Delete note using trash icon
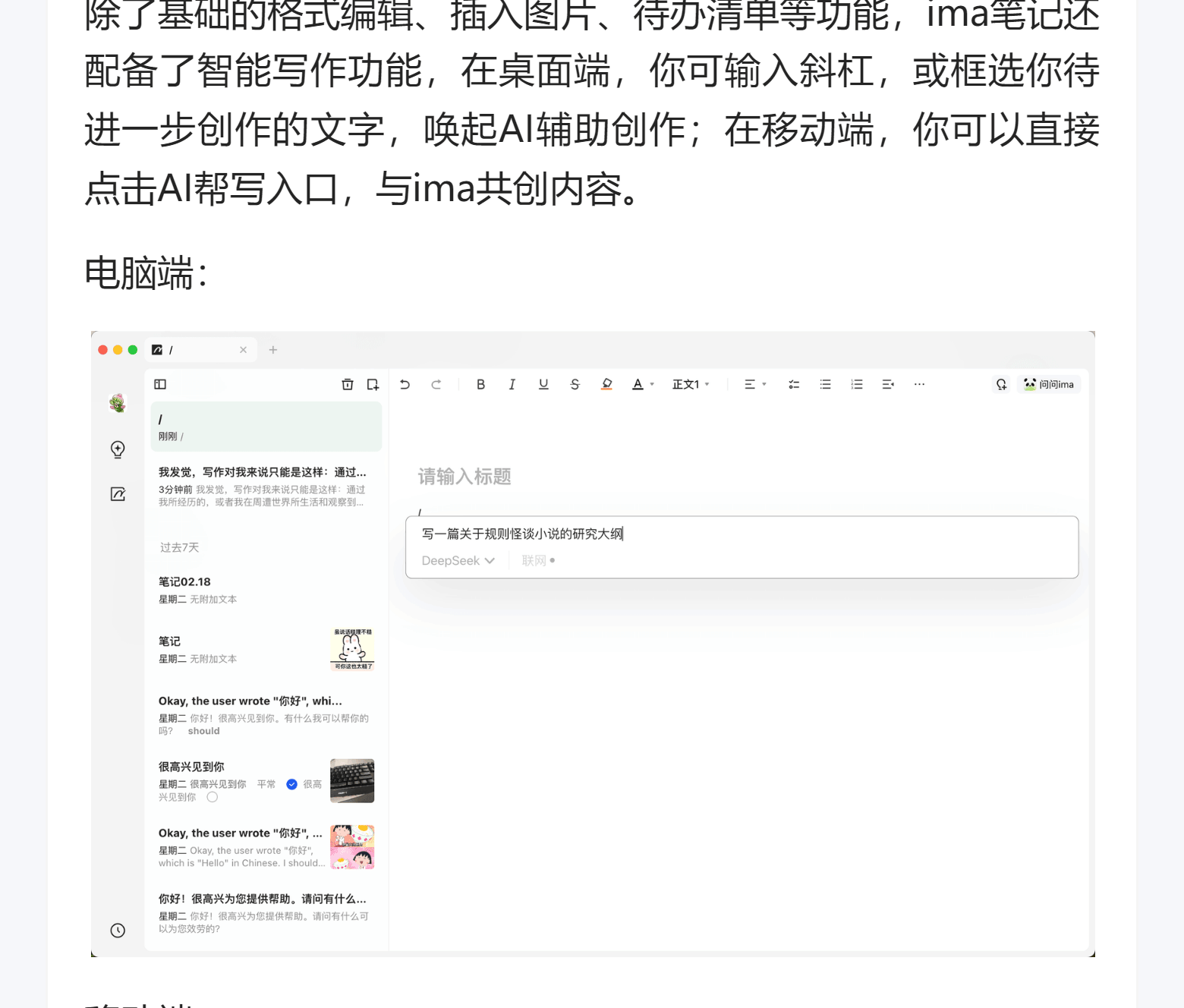Viewport: 1184px width, 1008px height. coord(348,385)
